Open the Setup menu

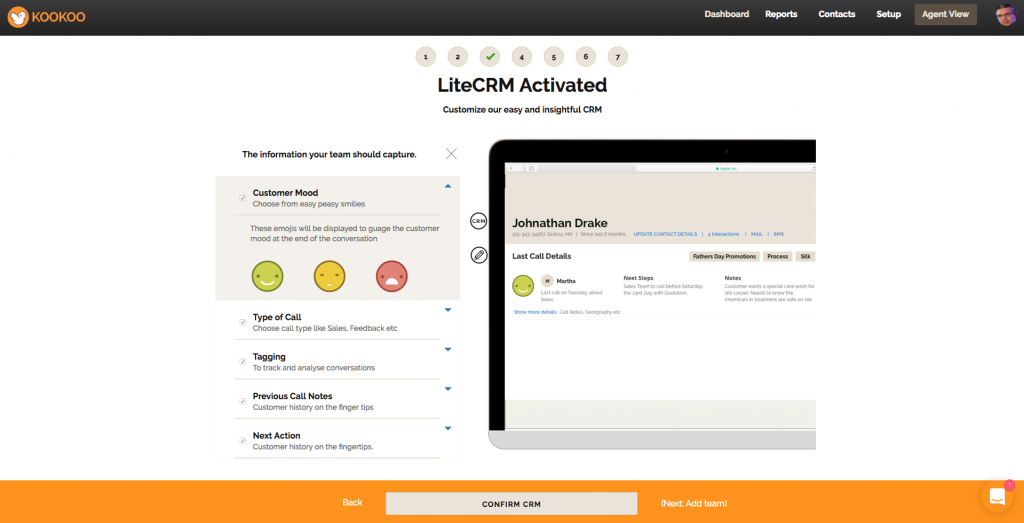point(889,14)
